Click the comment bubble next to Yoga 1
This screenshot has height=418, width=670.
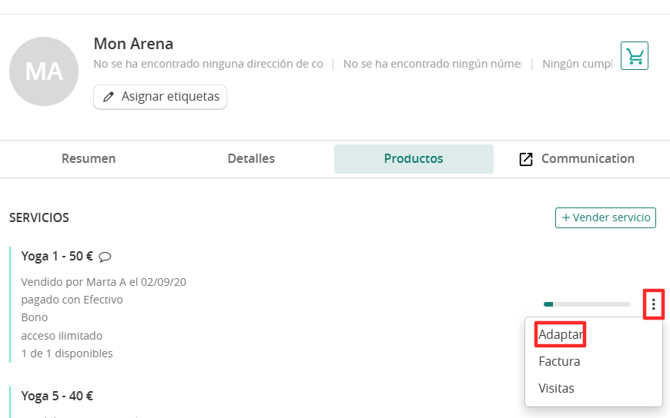[105, 257]
